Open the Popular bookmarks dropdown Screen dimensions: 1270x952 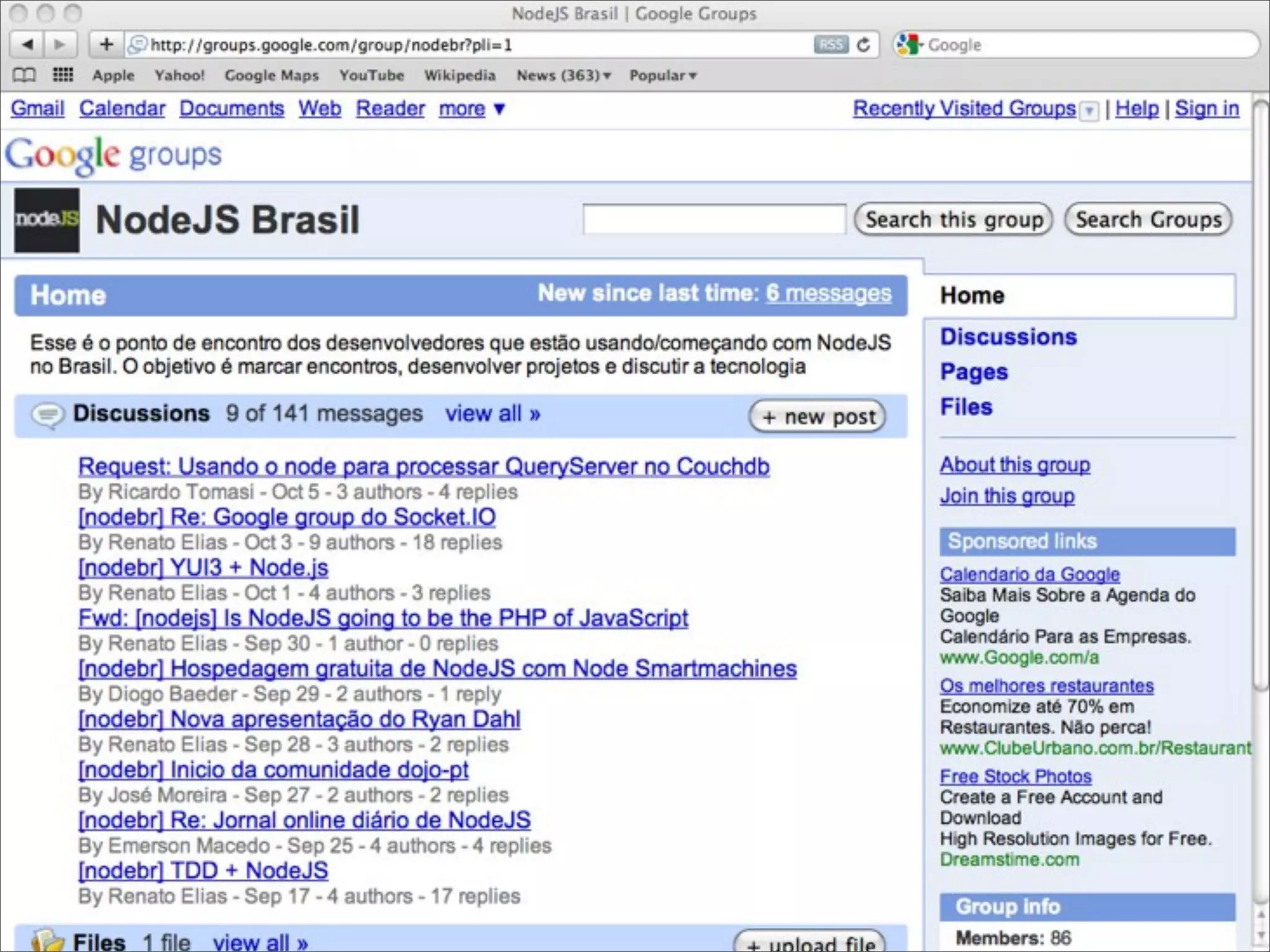pyautogui.click(x=662, y=76)
